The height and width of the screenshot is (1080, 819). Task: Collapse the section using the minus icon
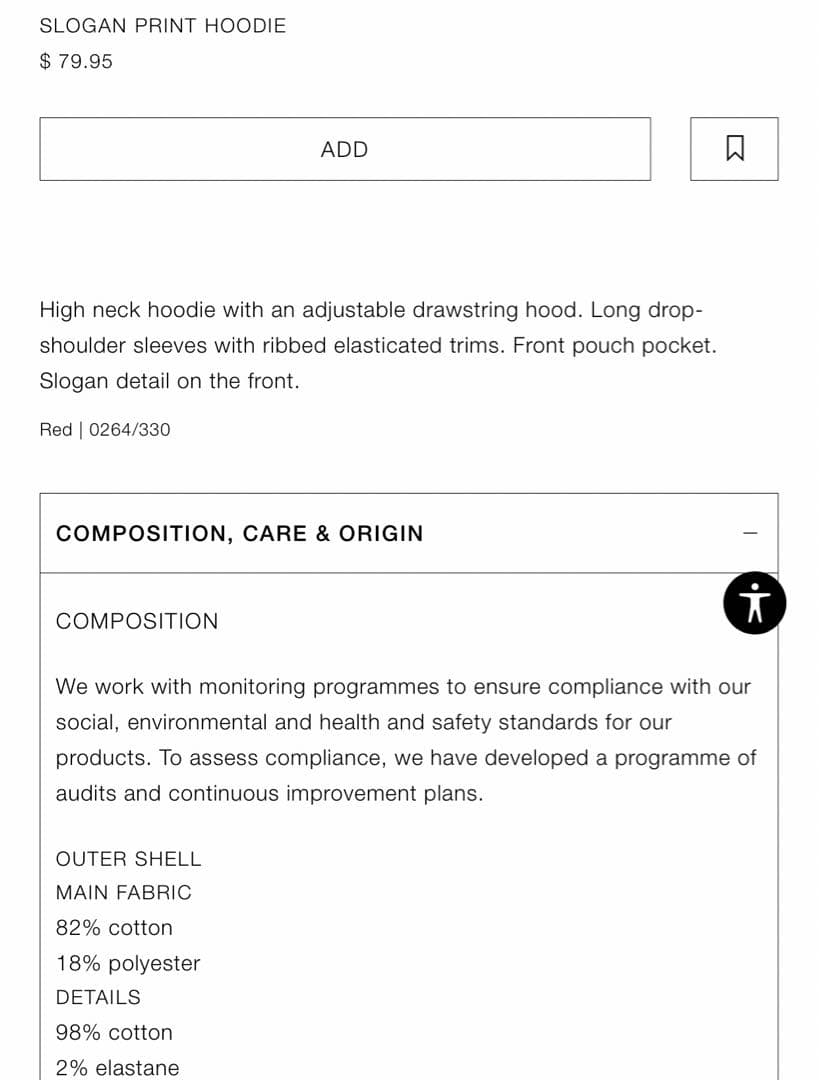[x=750, y=533]
